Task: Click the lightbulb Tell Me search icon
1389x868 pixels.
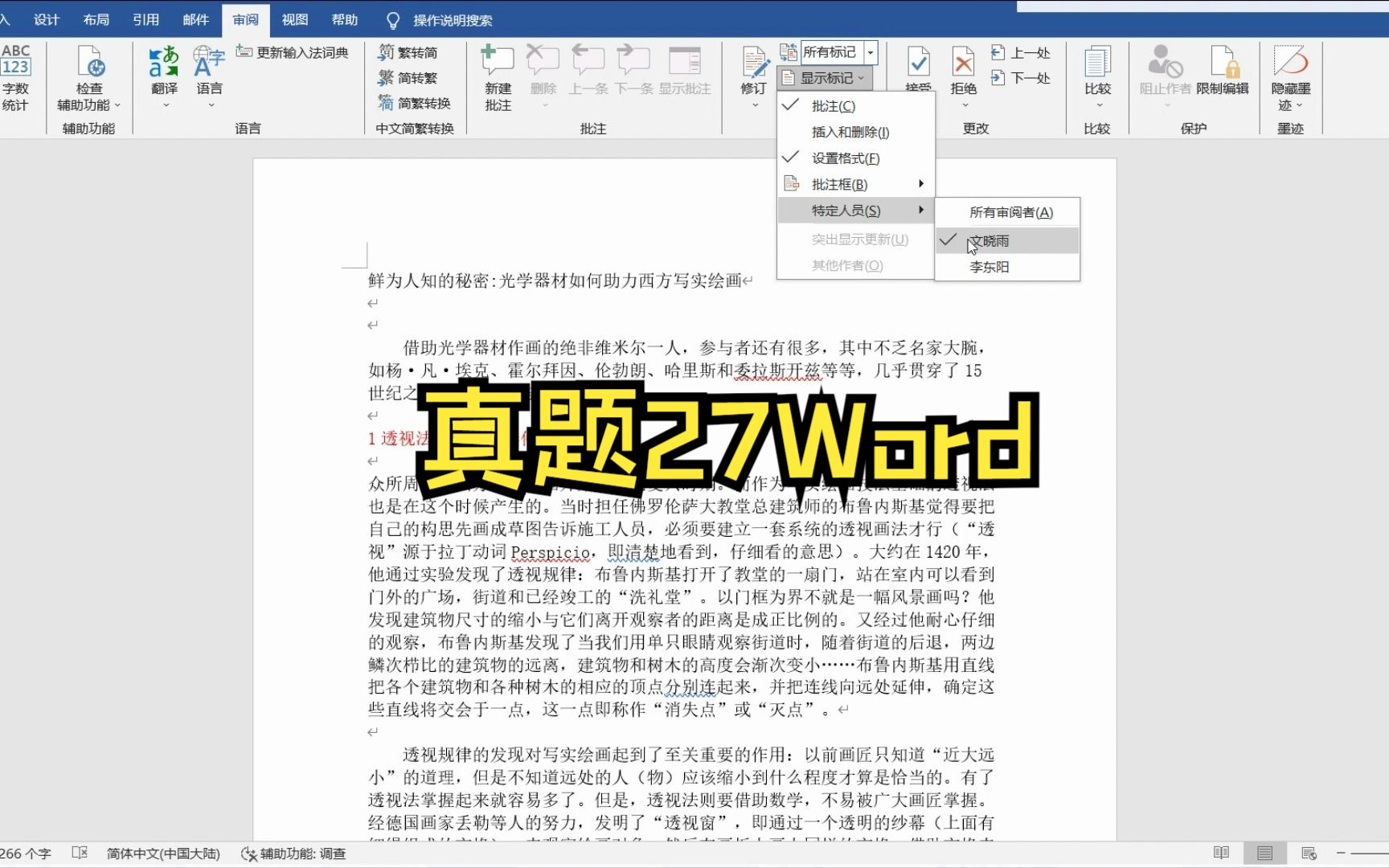Action: point(393,20)
